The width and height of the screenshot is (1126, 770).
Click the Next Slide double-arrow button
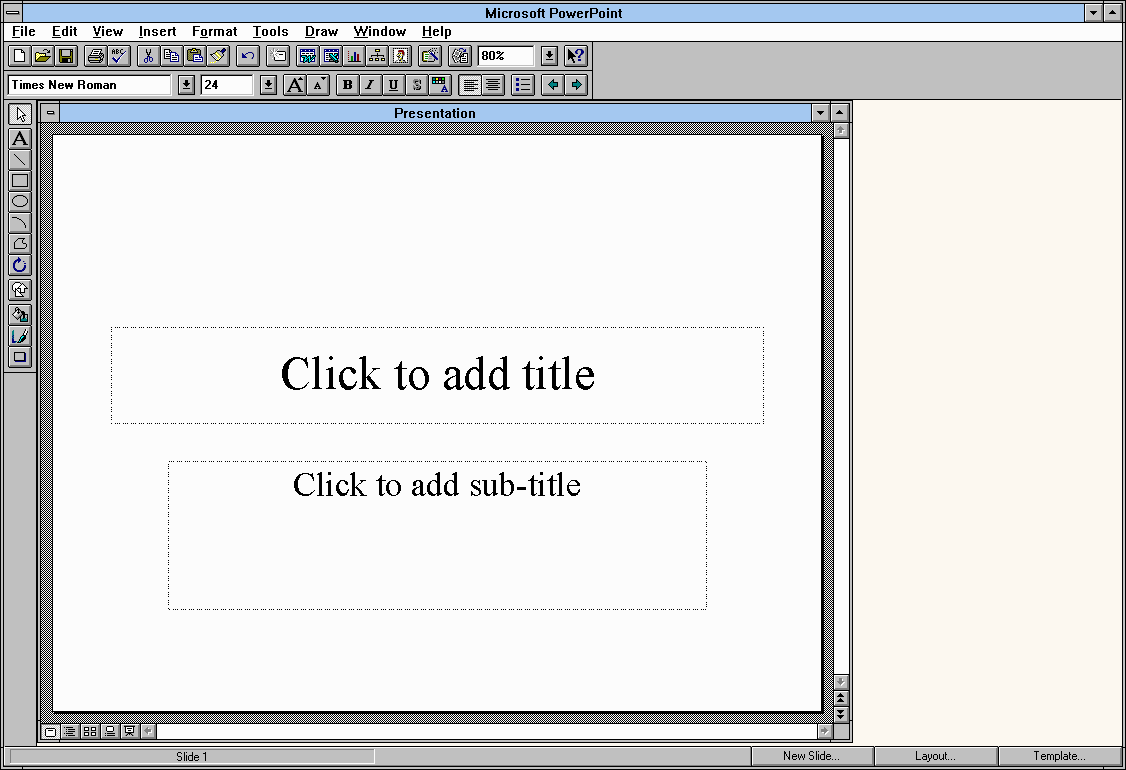point(841,714)
